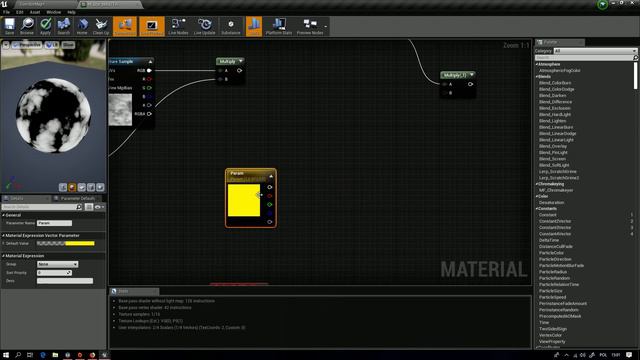This screenshot has width=640, height=360.
Task: Select Constant3Vector in the palette
Action: (x=555, y=227)
